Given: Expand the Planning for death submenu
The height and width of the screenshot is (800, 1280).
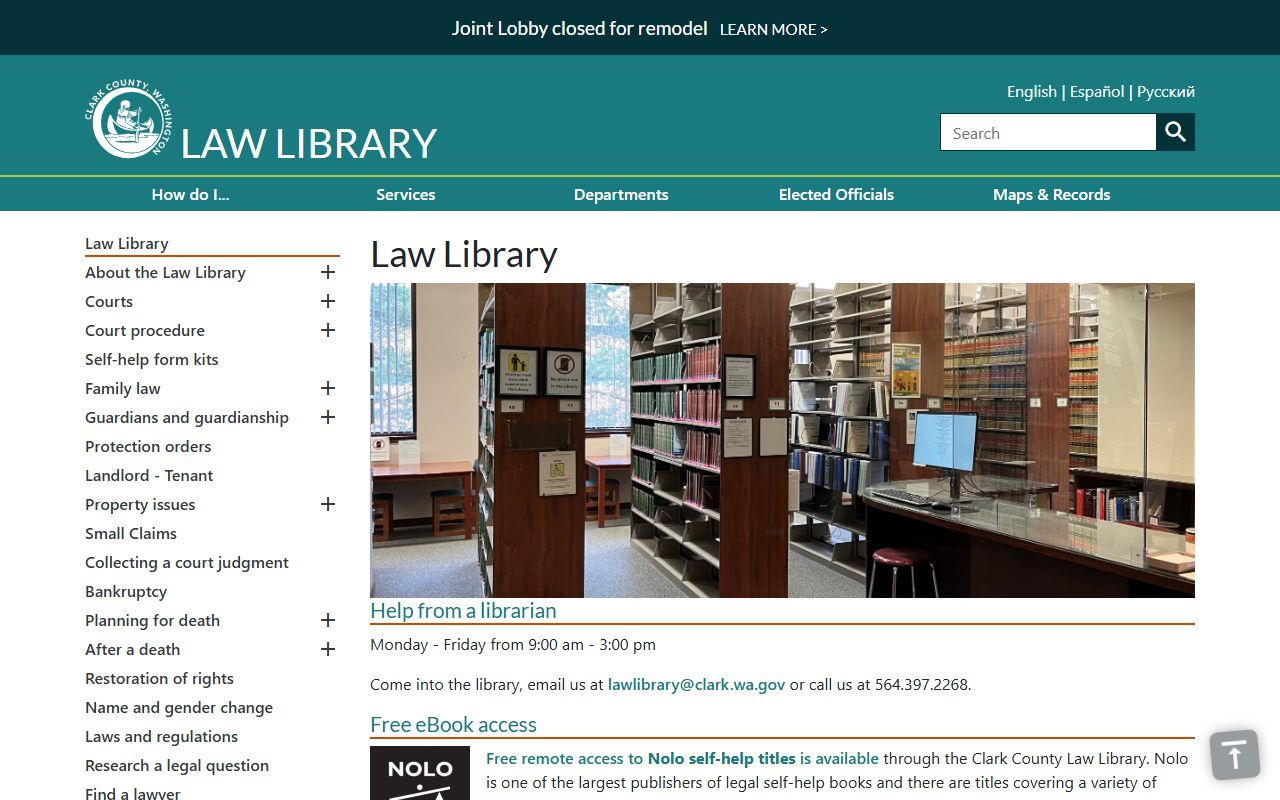Looking at the screenshot, I should (327, 620).
